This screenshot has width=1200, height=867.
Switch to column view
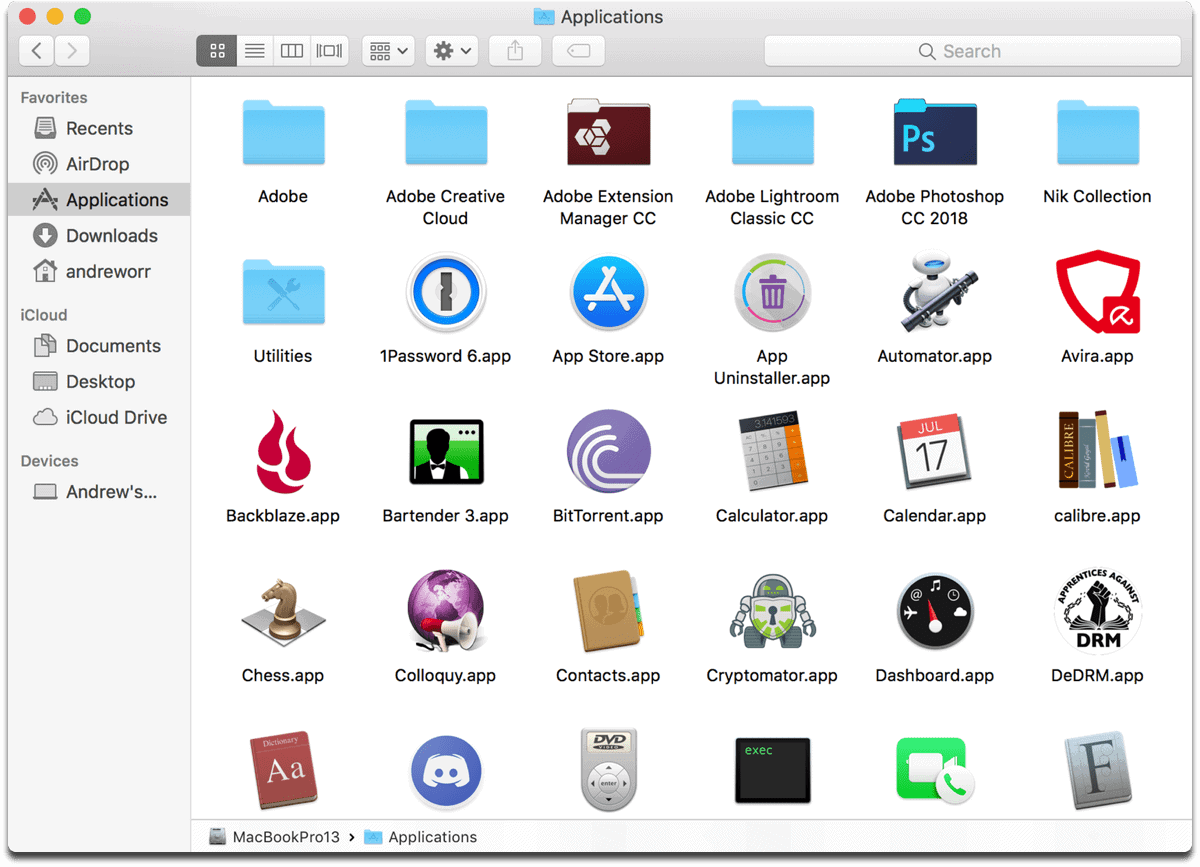point(291,50)
